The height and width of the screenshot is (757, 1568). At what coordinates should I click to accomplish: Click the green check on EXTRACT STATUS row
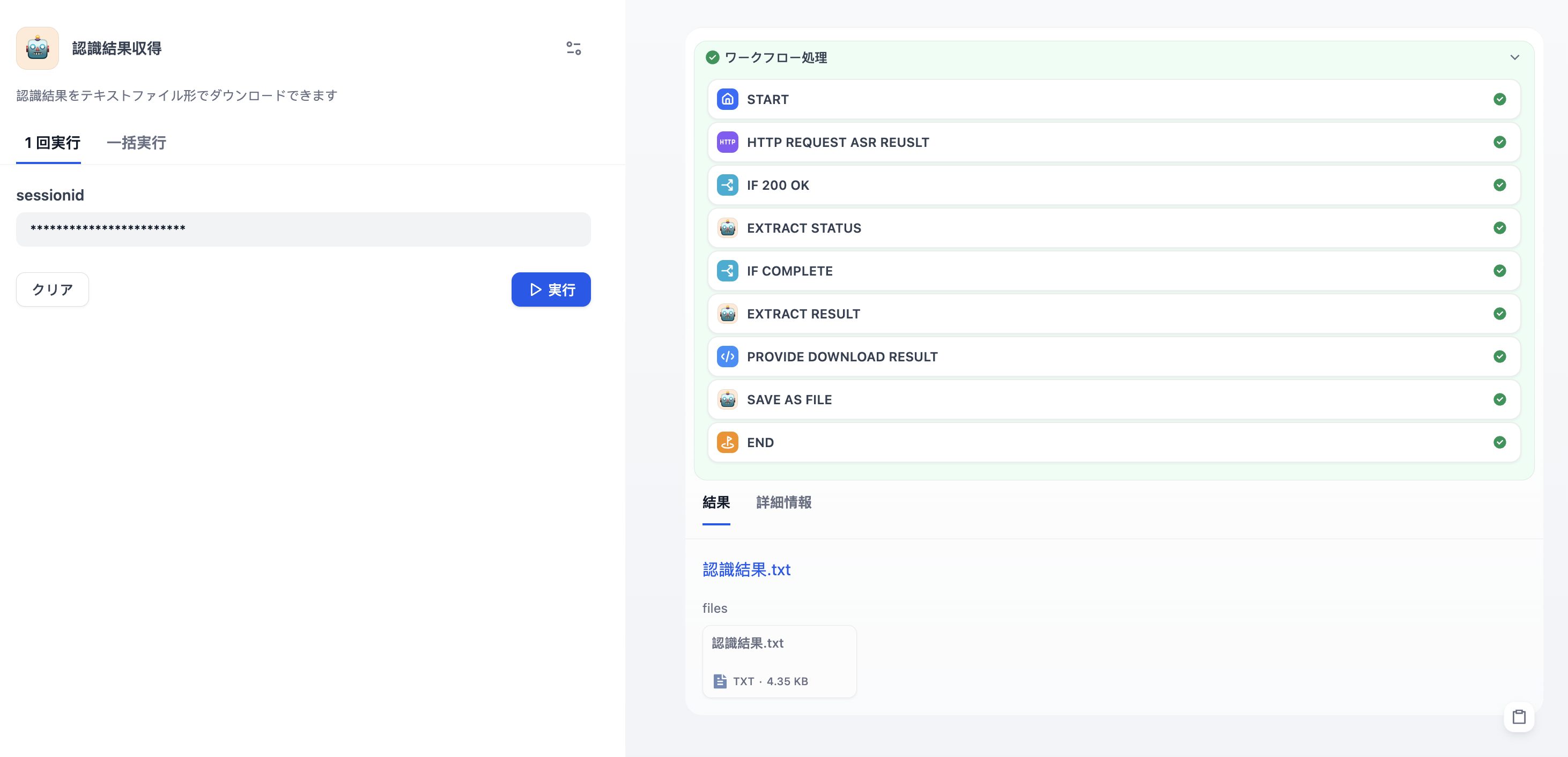(x=1499, y=228)
